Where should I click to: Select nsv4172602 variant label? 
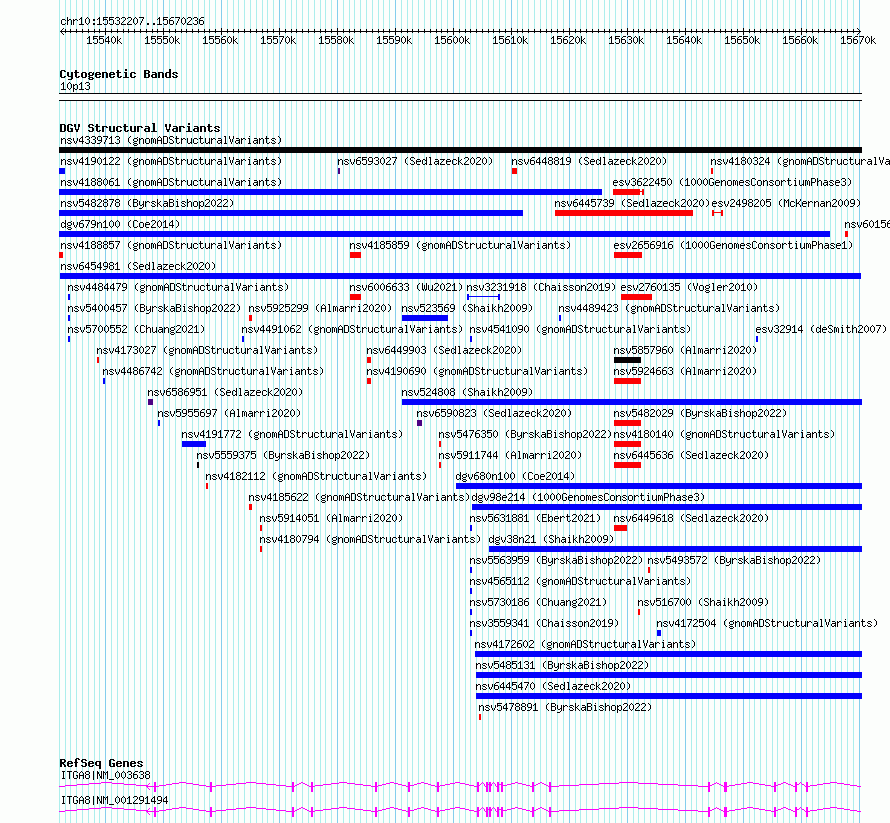(585, 644)
